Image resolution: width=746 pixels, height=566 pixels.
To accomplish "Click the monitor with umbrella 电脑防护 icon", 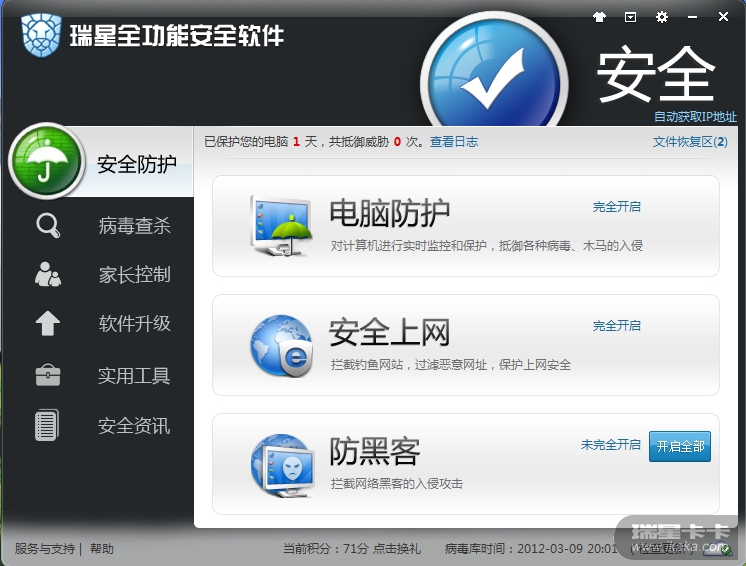I will 281,226.
